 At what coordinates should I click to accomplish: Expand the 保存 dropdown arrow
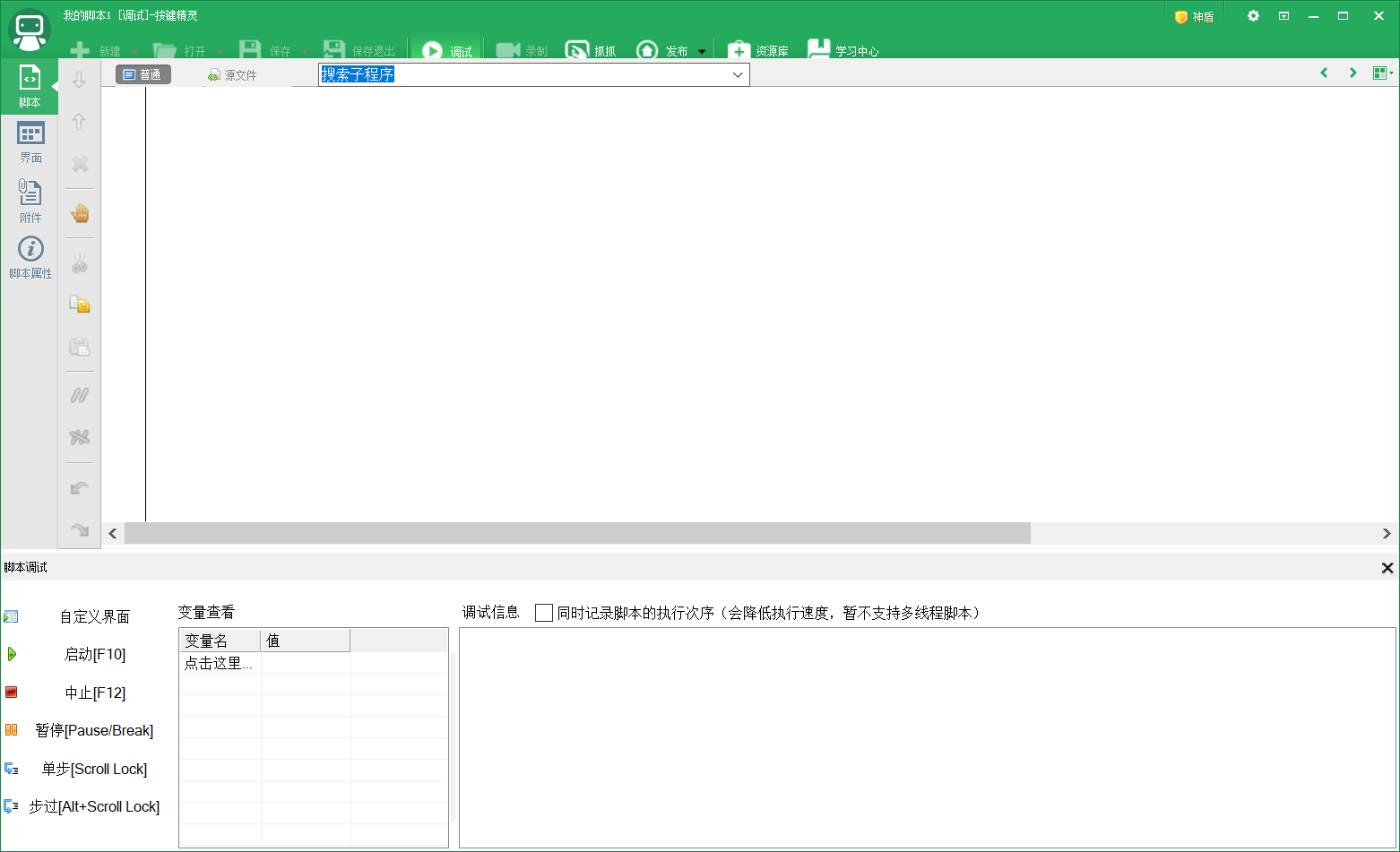pyautogui.click(x=305, y=51)
